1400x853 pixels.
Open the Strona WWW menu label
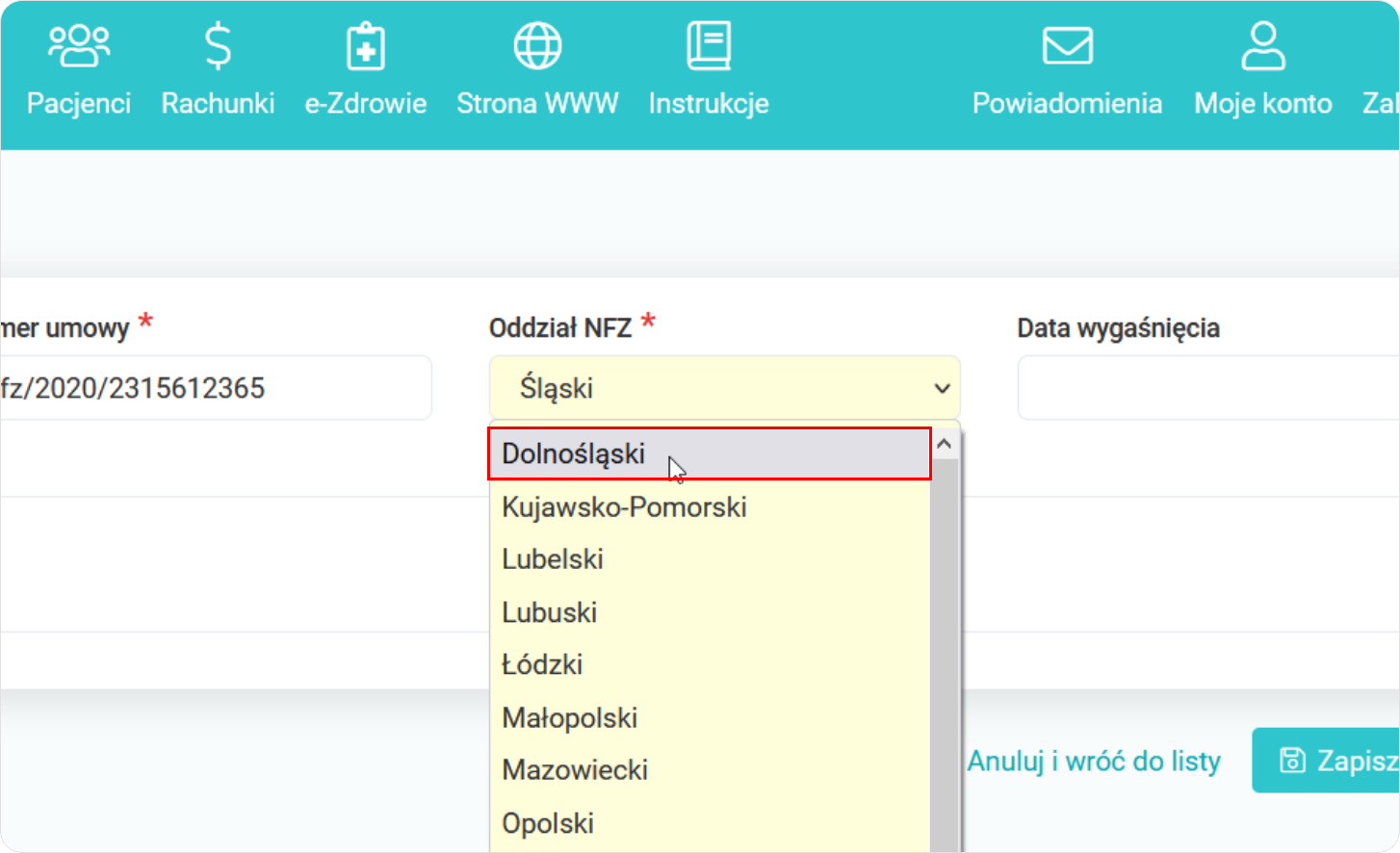pos(537,103)
